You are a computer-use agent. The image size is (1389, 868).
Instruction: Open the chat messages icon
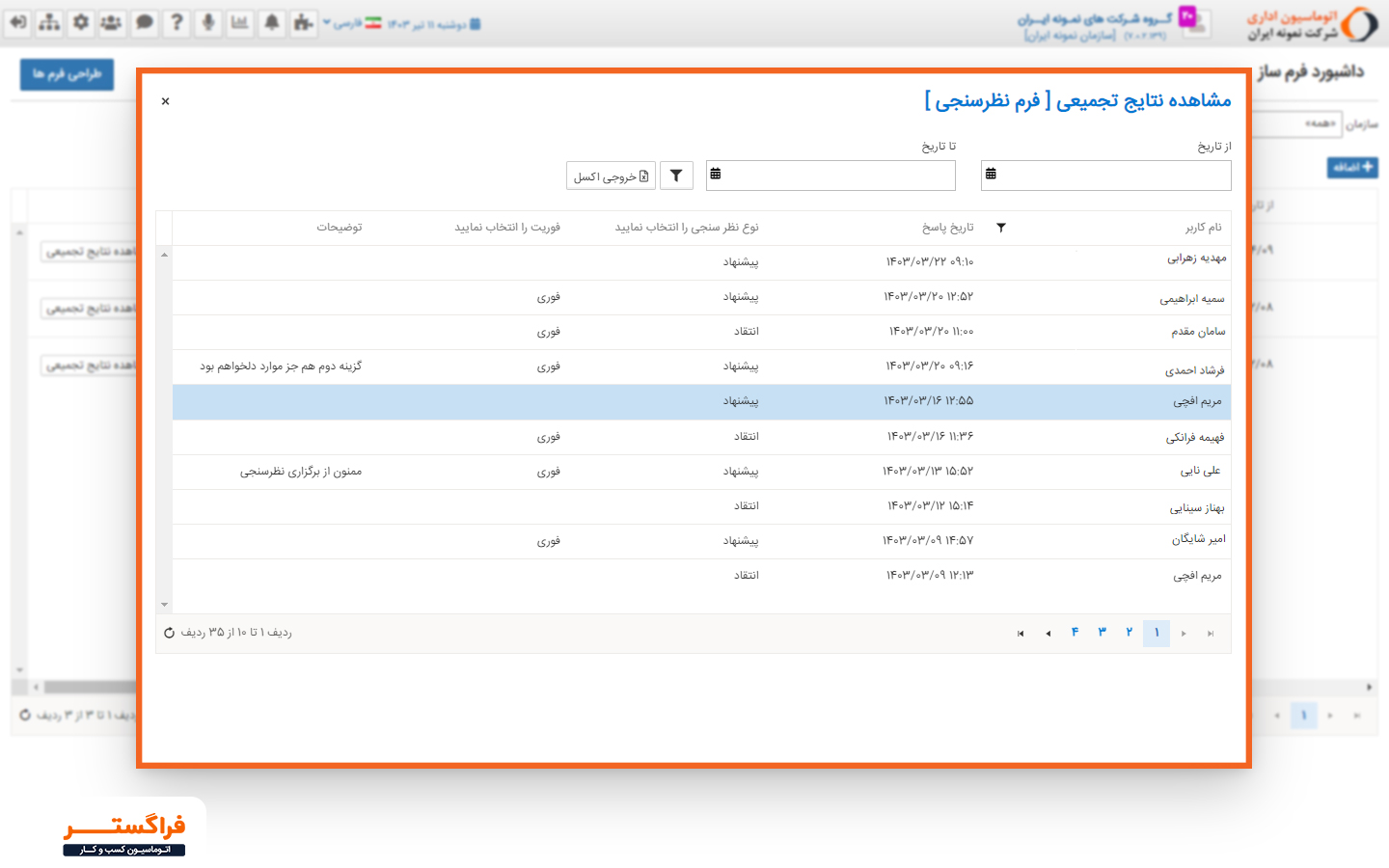click(145, 23)
